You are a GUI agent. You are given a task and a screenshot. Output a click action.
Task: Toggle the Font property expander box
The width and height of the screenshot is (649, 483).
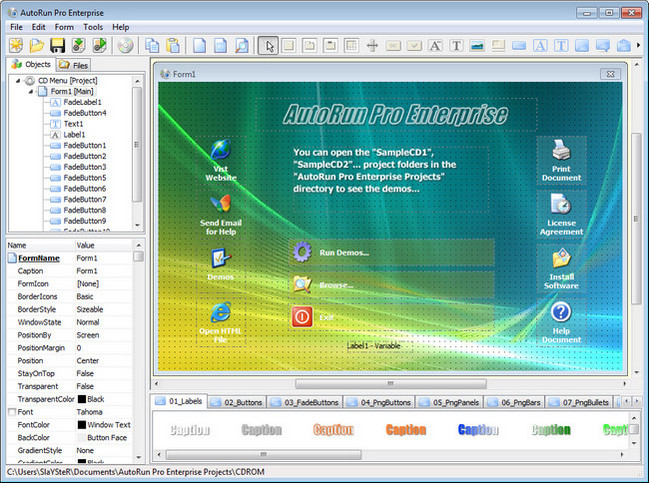[12, 412]
